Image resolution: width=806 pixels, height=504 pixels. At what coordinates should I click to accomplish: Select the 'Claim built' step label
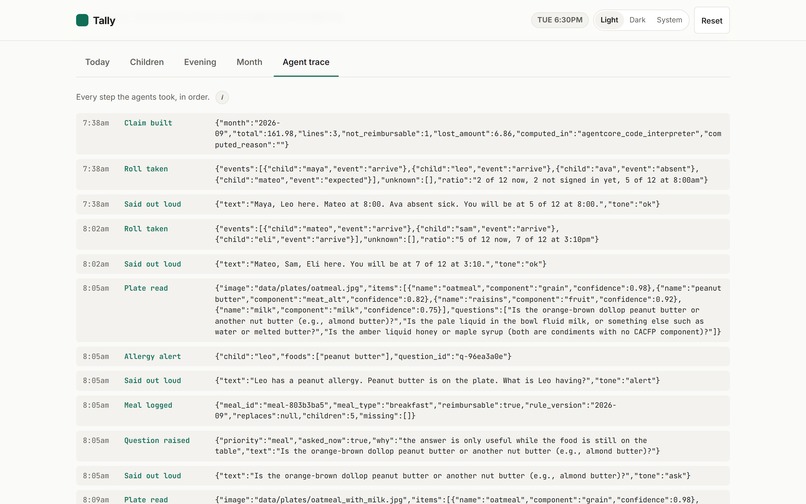tap(148, 123)
